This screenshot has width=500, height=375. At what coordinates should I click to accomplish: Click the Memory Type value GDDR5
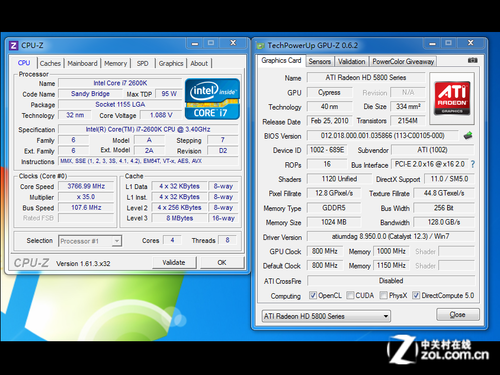(334, 208)
